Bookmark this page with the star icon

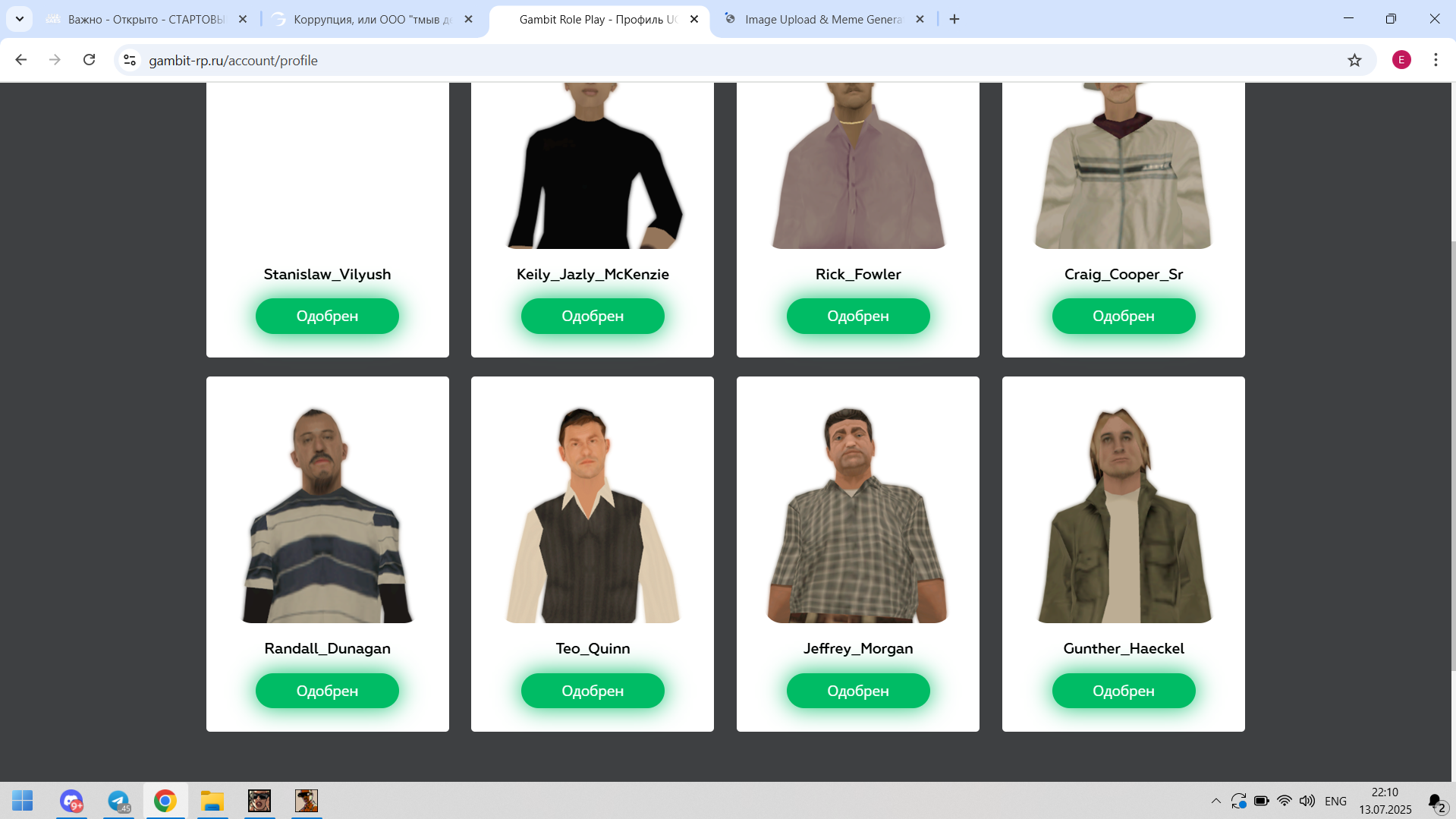1354,60
